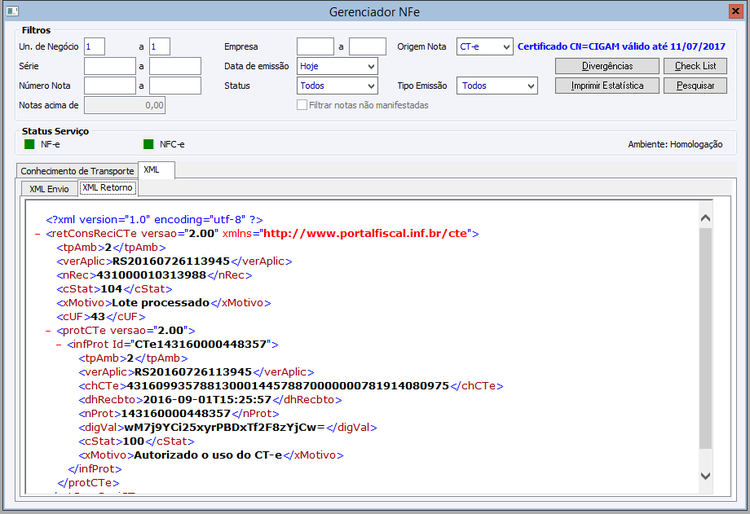The height and width of the screenshot is (514, 750).
Task: Click the first verAplic value RS20160726113945
Action: pos(171,262)
